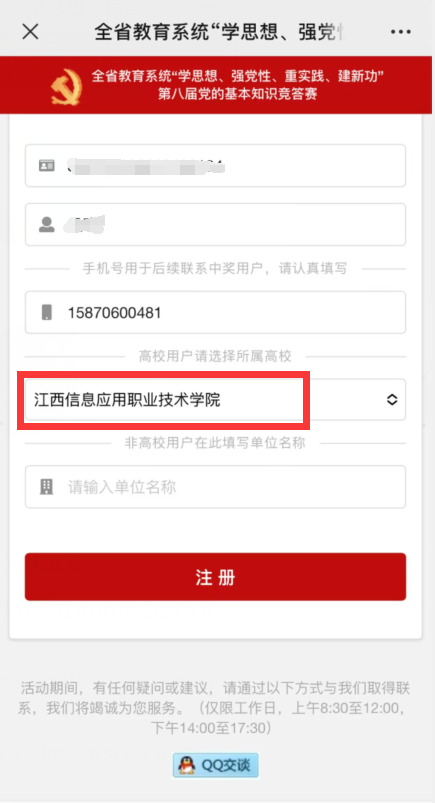The height and width of the screenshot is (803, 435).
Task: Click the hint text 高校用户请选择所属高校
Action: (215, 356)
